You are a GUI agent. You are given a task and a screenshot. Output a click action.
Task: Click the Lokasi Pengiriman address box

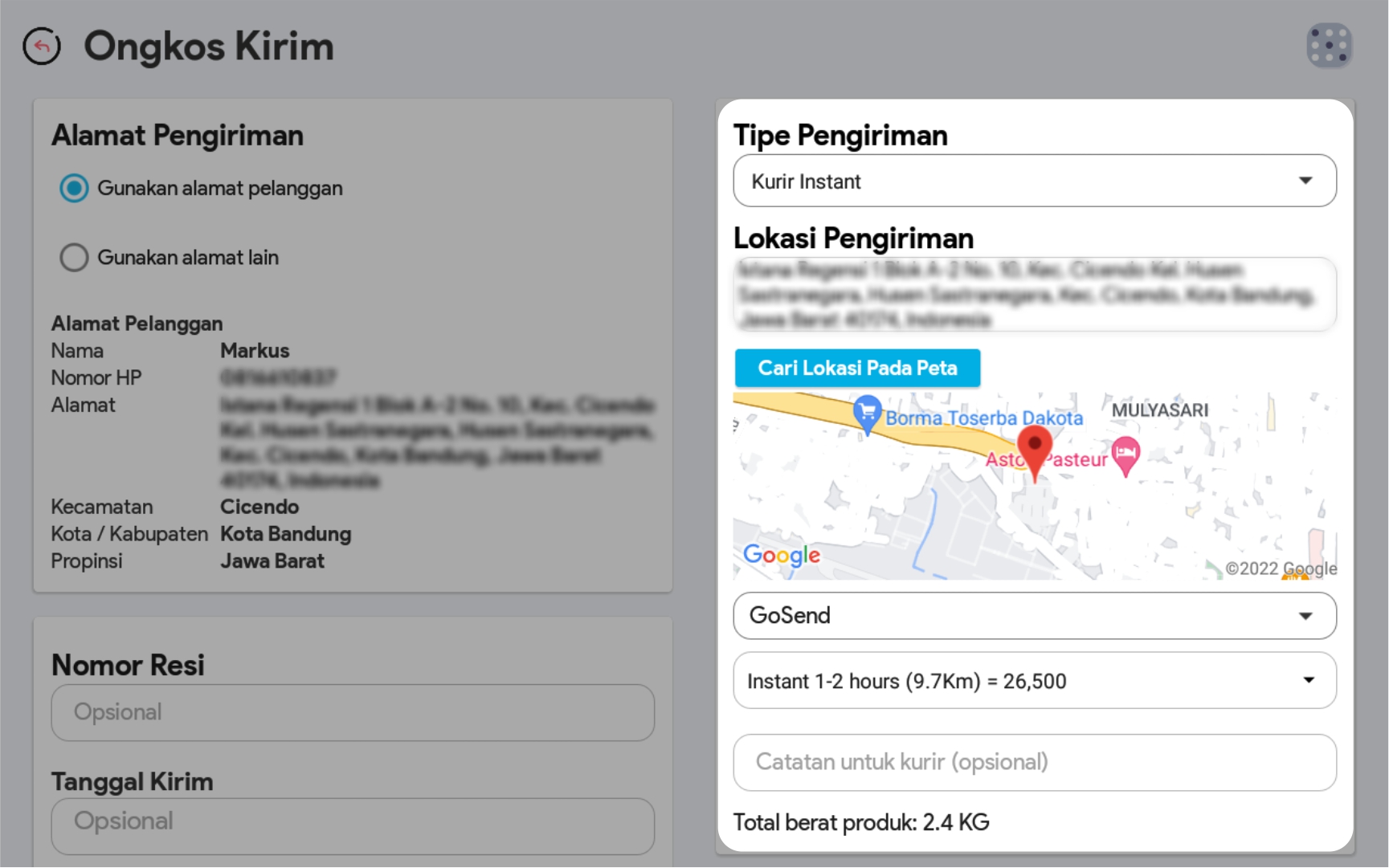1034,294
